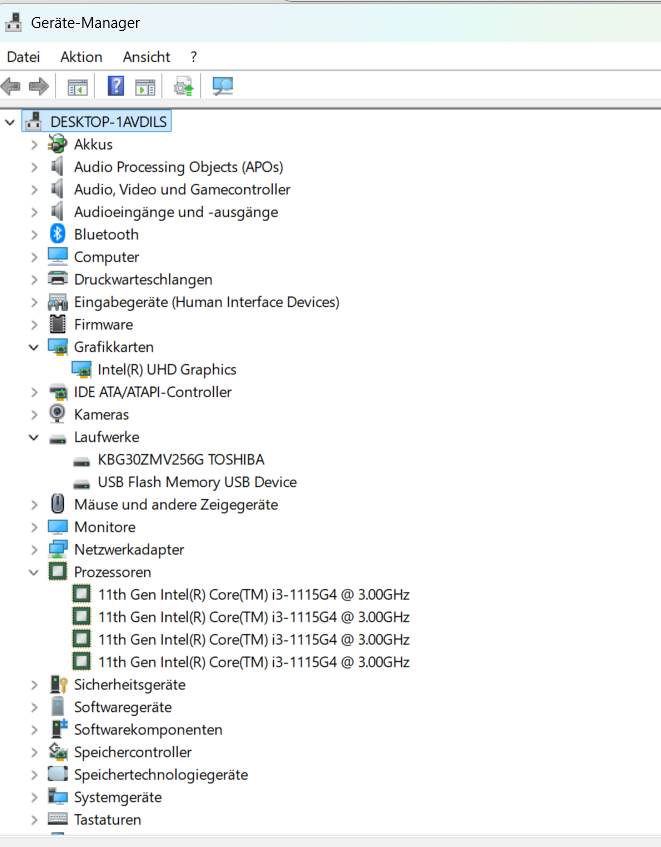Select the Druckwarteschlangen label
The image size is (661, 847).
[x=143, y=279]
